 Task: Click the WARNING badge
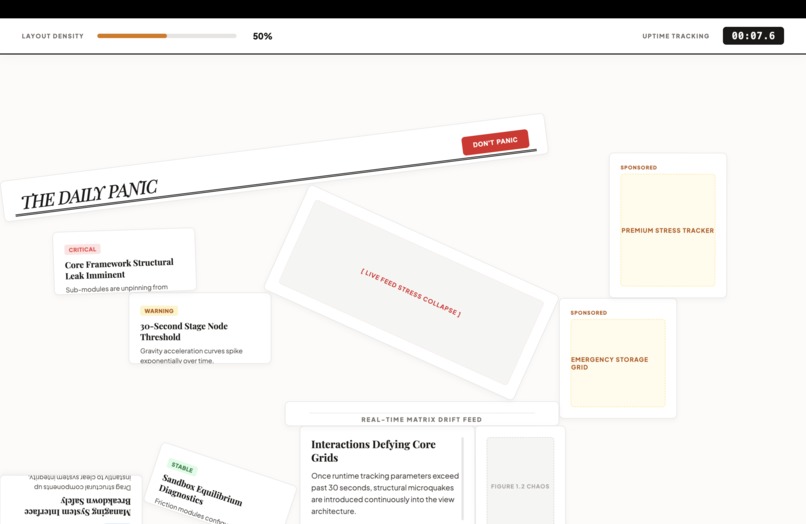pyautogui.click(x=159, y=311)
